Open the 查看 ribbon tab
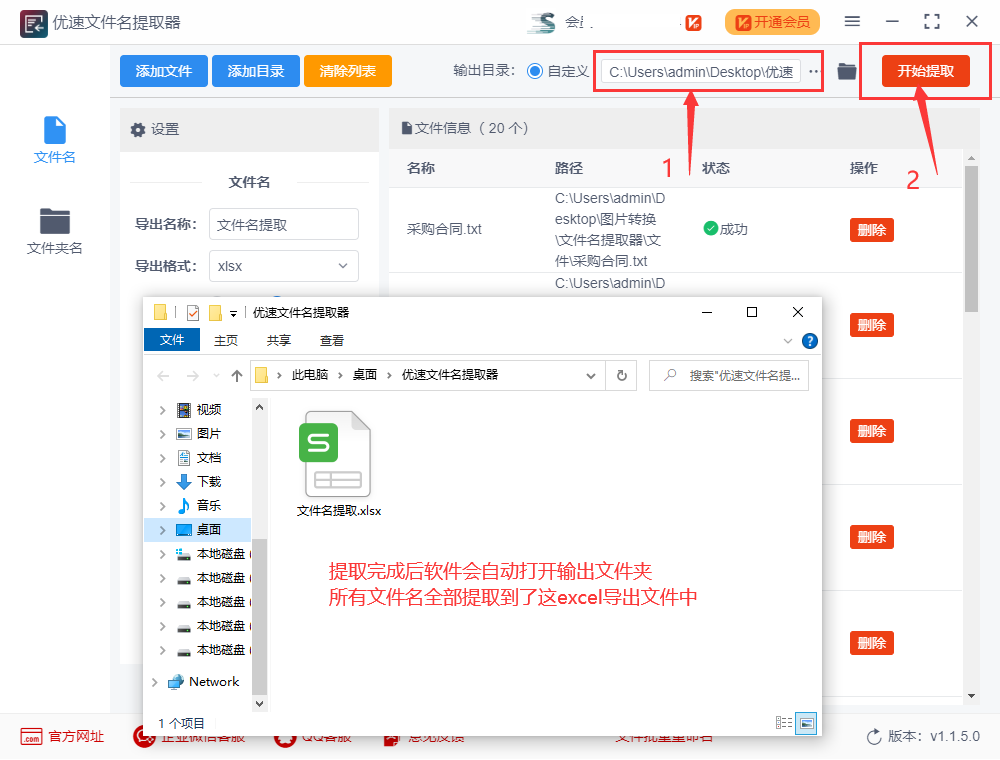1000x760 pixels. pyautogui.click(x=332, y=340)
